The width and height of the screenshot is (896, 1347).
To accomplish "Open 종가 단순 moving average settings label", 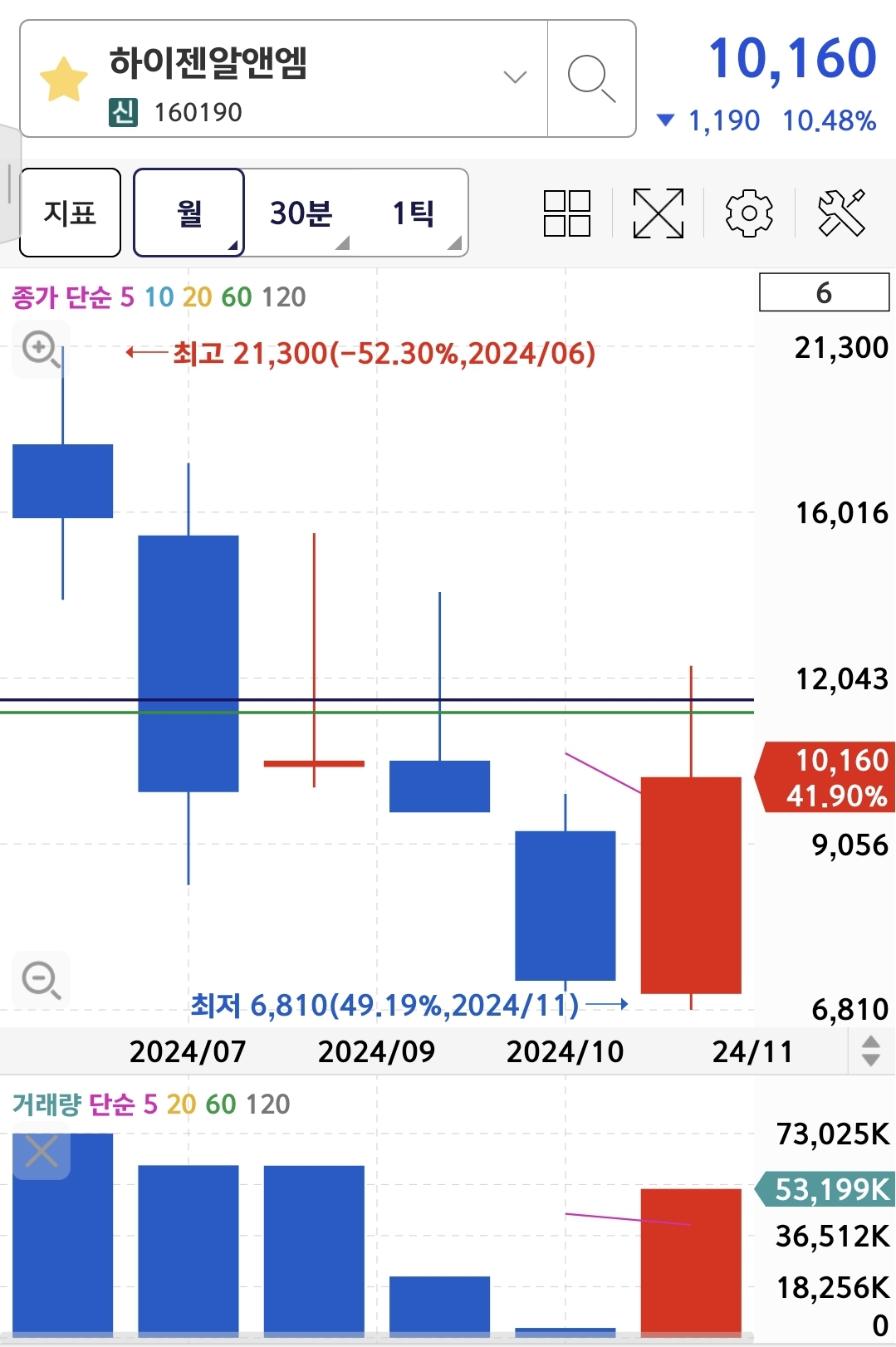I will pyautogui.click(x=61, y=297).
